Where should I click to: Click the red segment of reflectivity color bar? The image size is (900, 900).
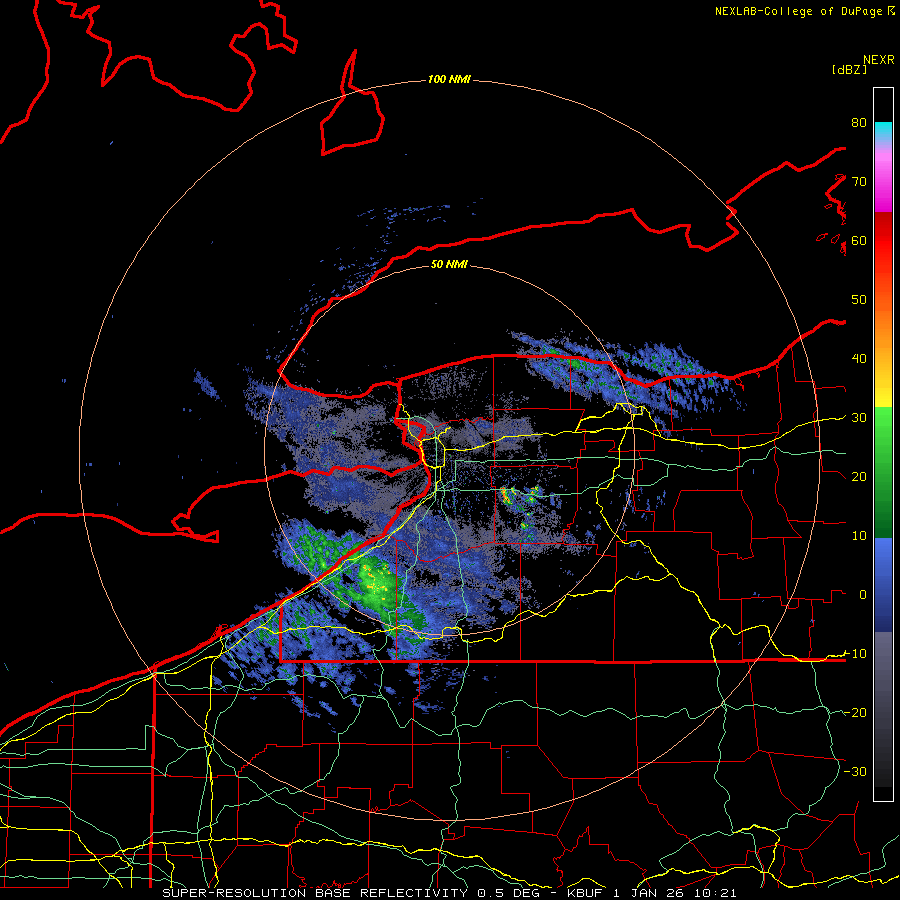coord(883,241)
